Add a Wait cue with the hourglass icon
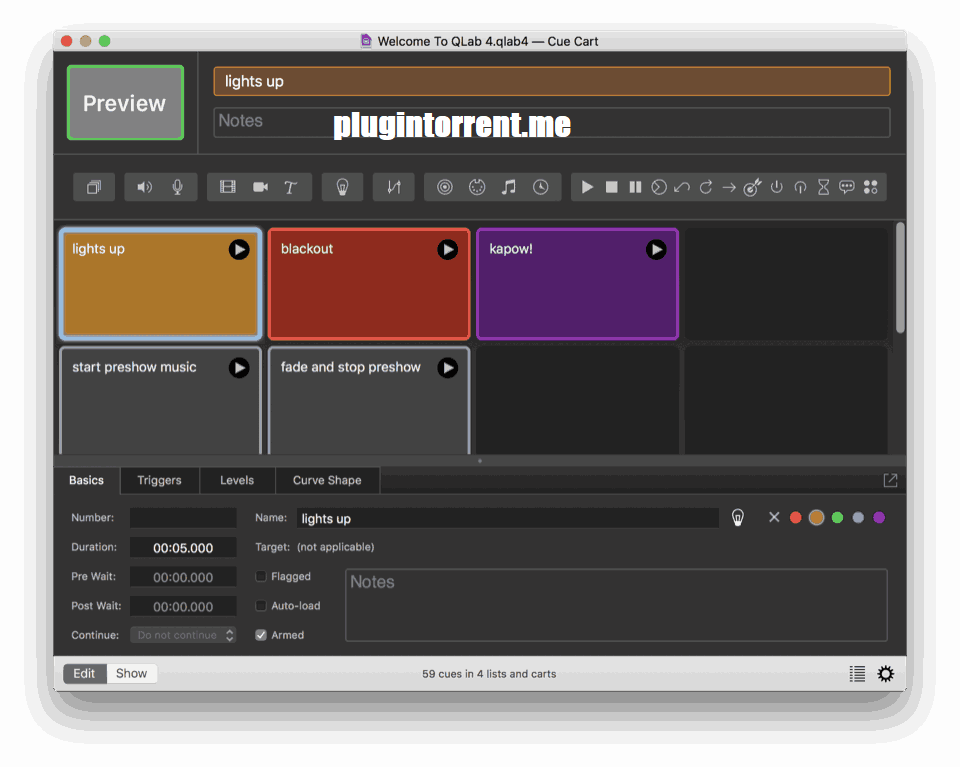The width and height of the screenshot is (960, 767). [x=823, y=187]
